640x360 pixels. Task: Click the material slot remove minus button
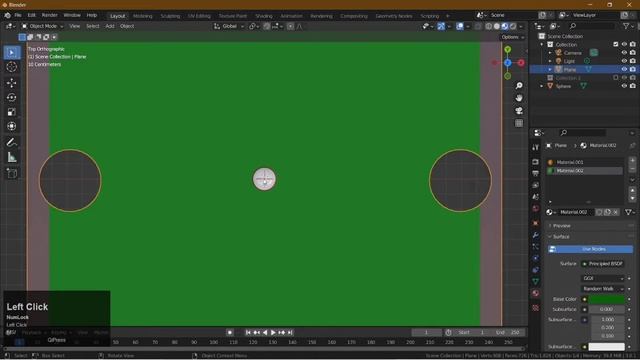[x=632, y=169]
